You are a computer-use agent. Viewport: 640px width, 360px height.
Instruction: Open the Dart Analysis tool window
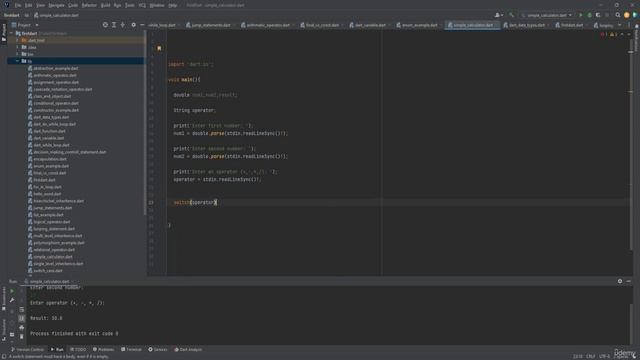click(188, 349)
